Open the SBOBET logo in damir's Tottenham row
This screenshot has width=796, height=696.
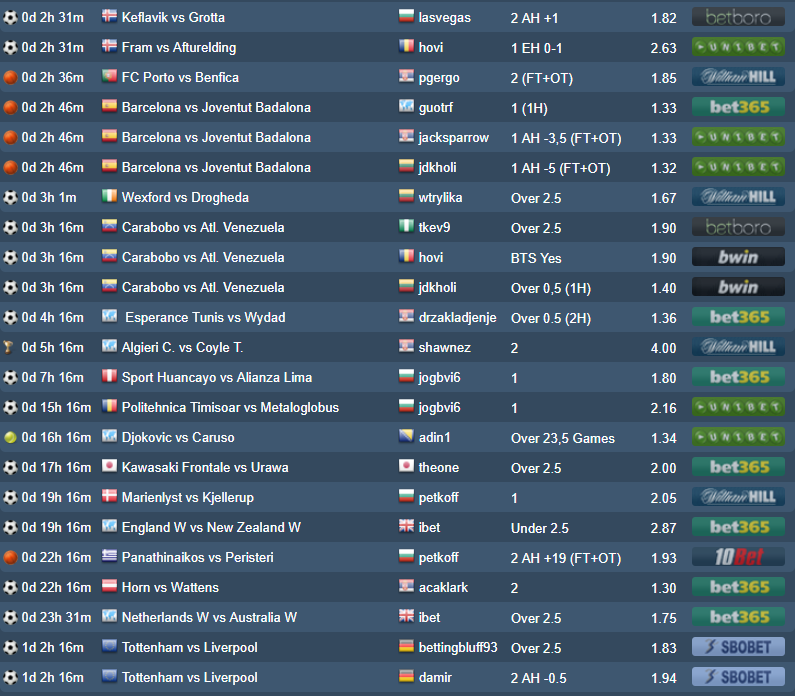[x=738, y=677]
